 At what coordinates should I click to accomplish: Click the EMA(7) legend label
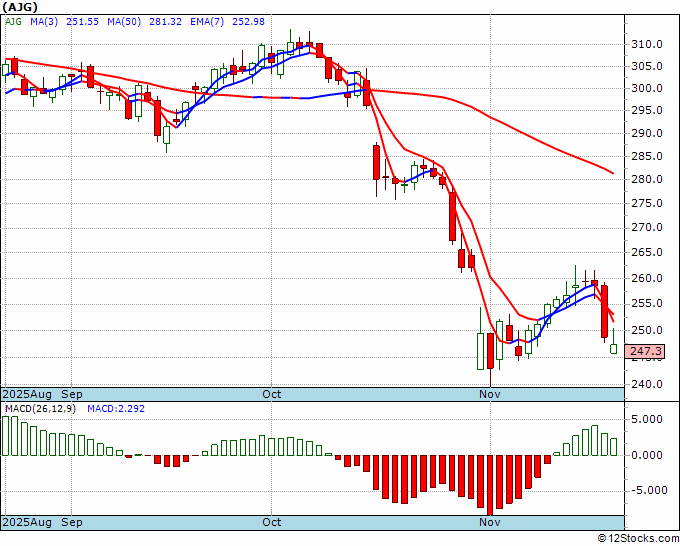tap(207, 21)
